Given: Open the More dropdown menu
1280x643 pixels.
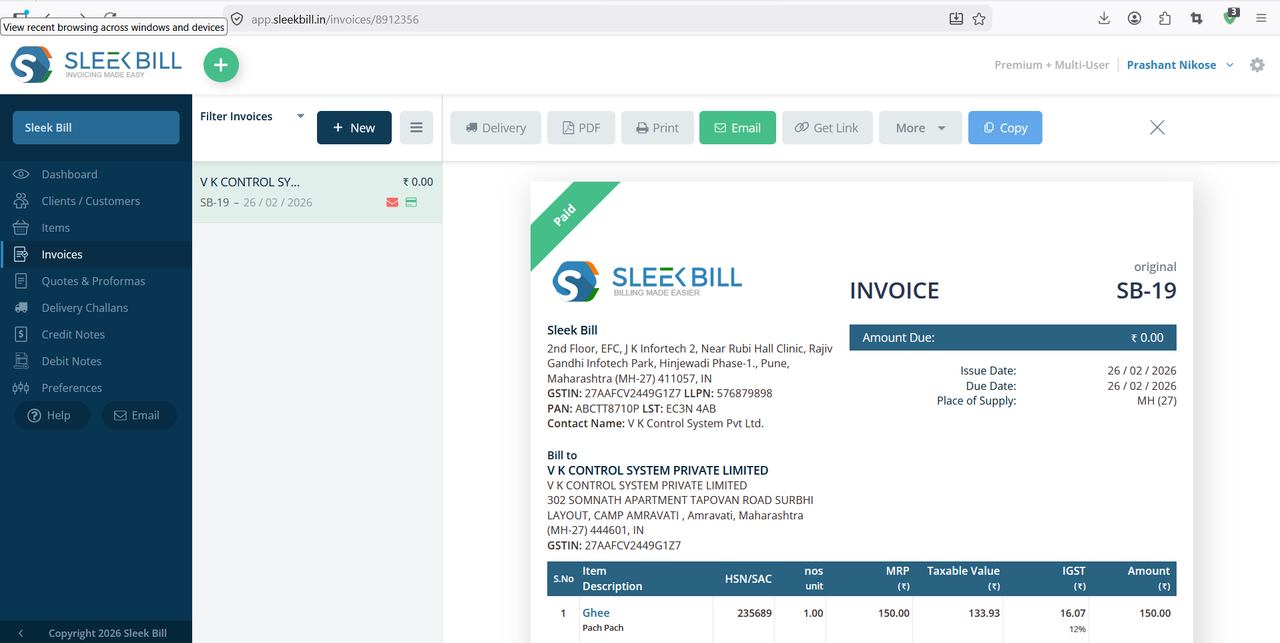Looking at the screenshot, I should 920,128.
